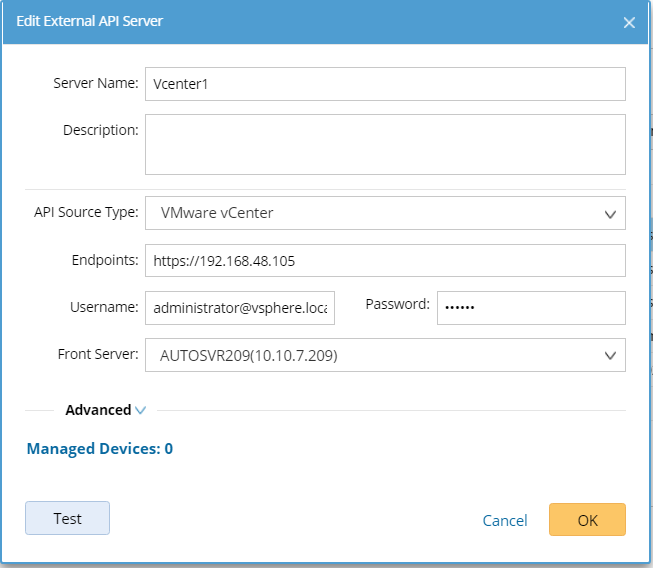This screenshot has width=653, height=568.
Task: Click the Test button
Action: (x=67, y=518)
